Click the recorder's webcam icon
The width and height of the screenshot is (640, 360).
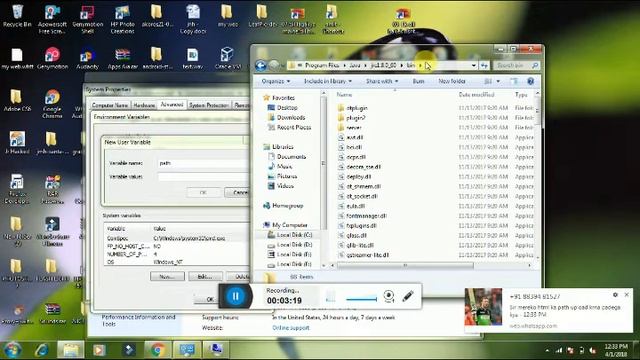click(389, 296)
